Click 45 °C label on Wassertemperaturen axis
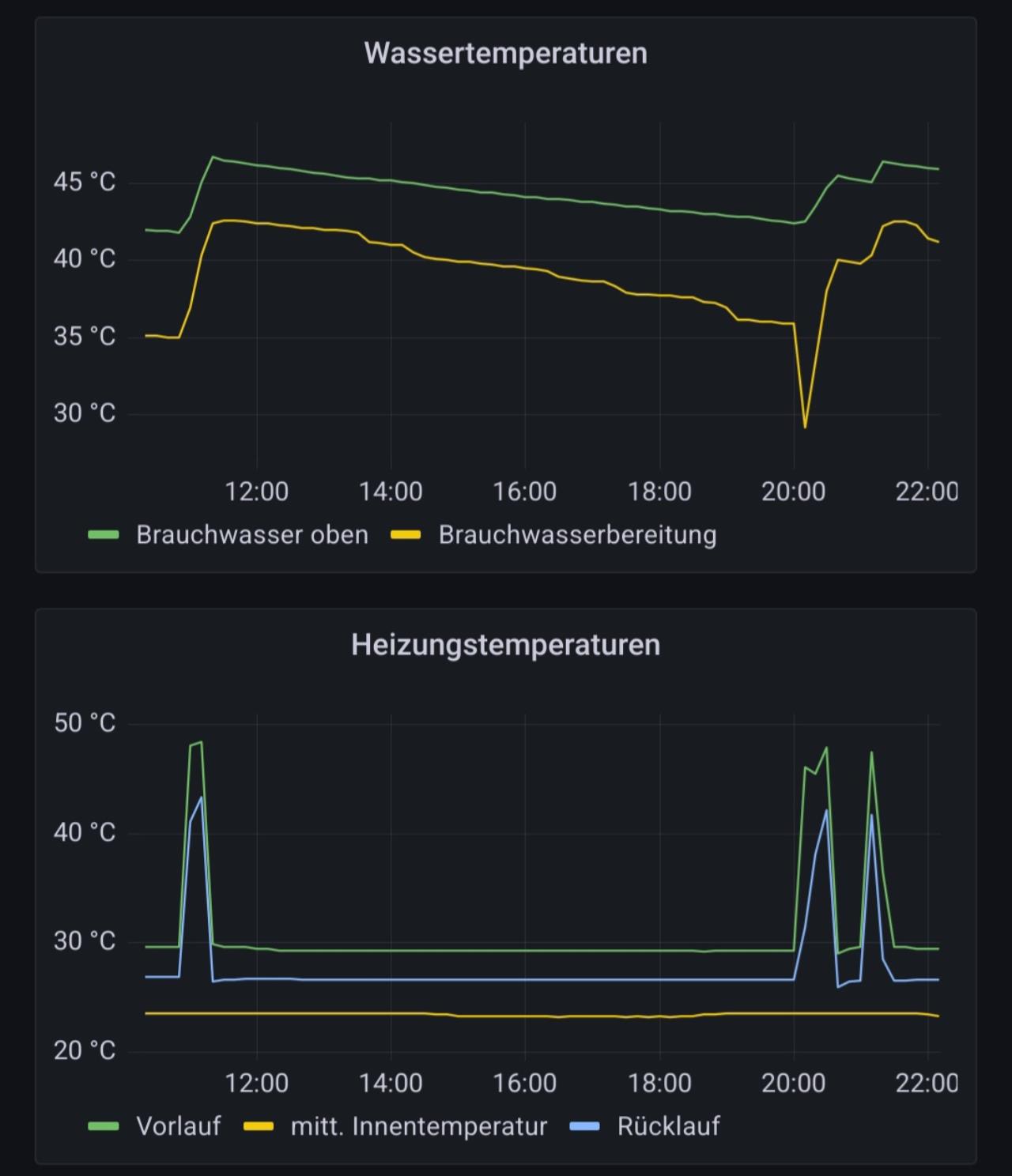Image resolution: width=1012 pixels, height=1176 pixels. [85, 183]
